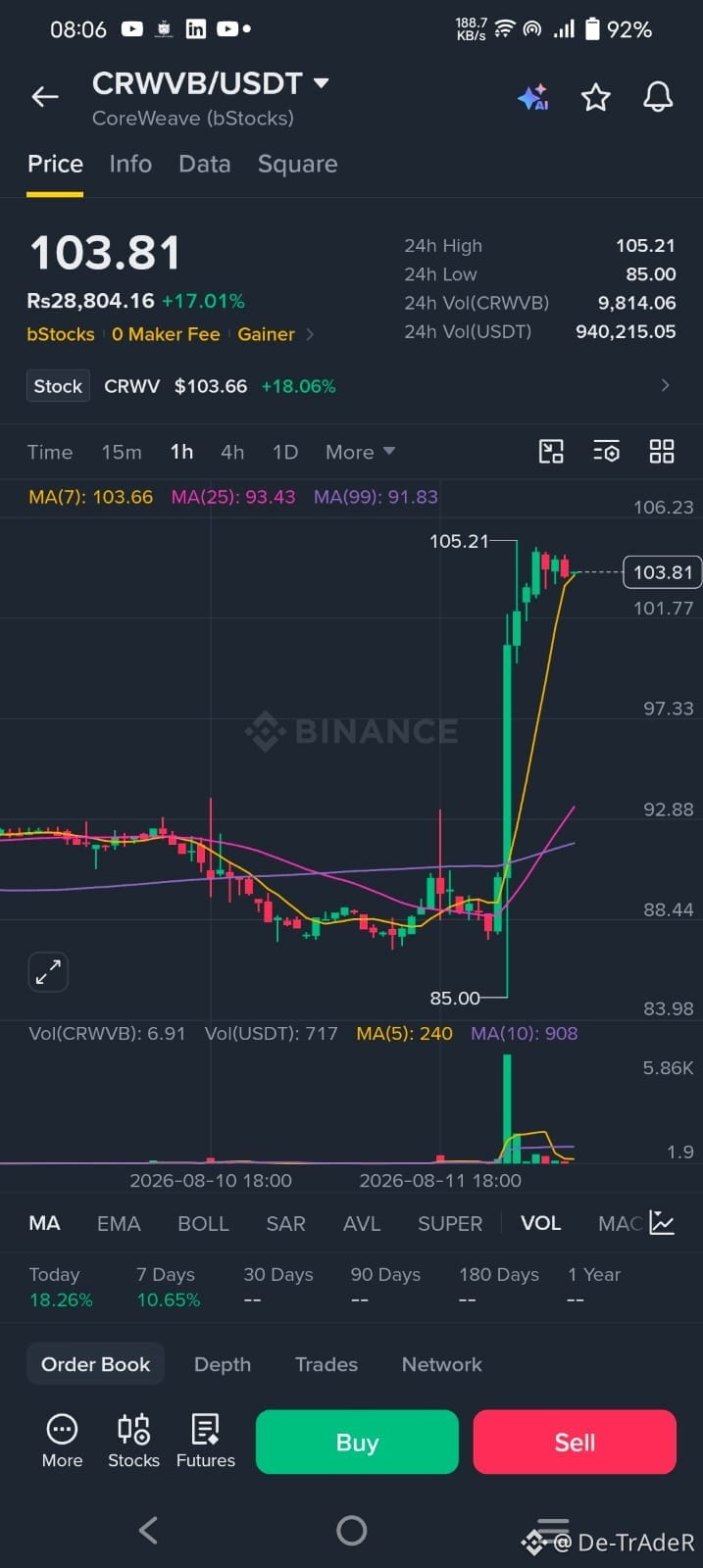Toggle the SUPER indicator

click(450, 1223)
